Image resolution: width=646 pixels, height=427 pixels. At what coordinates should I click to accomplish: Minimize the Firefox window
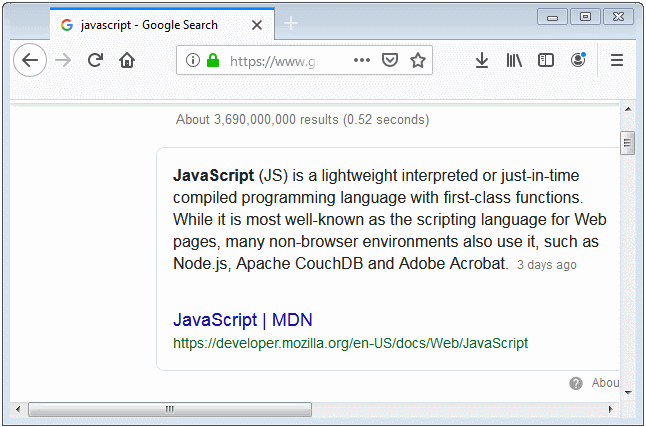pyautogui.click(x=552, y=17)
